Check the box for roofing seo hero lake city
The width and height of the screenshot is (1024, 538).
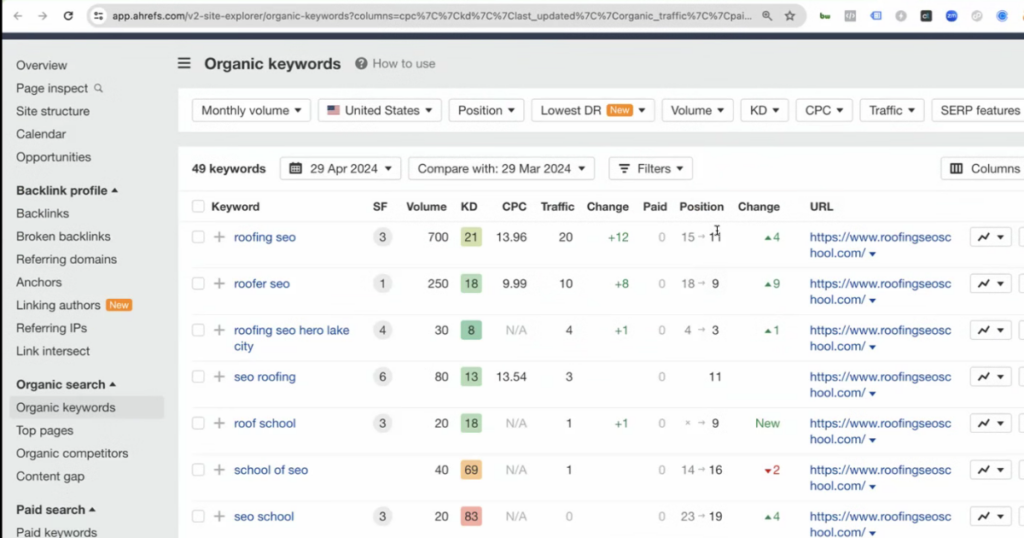(x=198, y=330)
